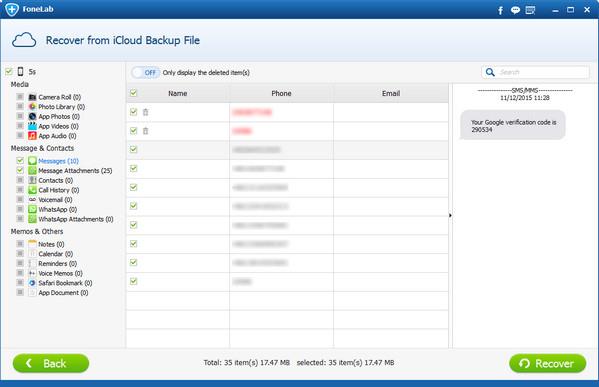Click the Memos & Others section heading
Screen dimensions: 599x387
(37, 232)
